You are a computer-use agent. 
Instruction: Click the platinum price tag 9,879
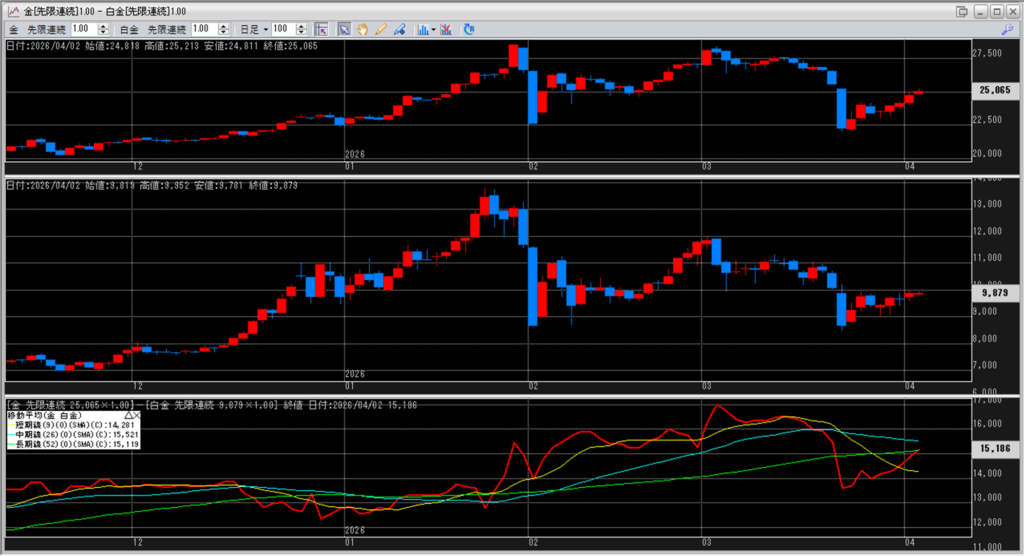pyautogui.click(x=995, y=293)
